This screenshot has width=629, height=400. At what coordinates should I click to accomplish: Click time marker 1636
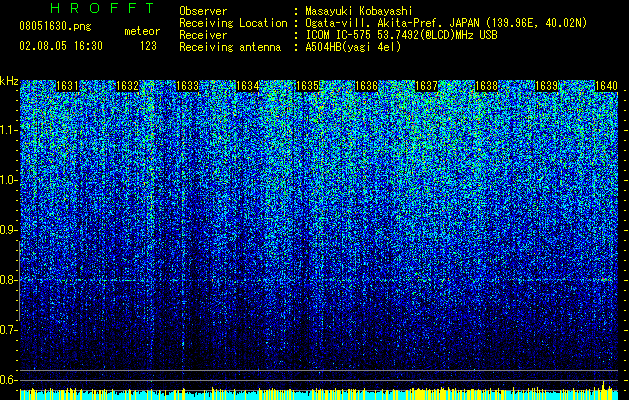pyautogui.click(x=367, y=86)
